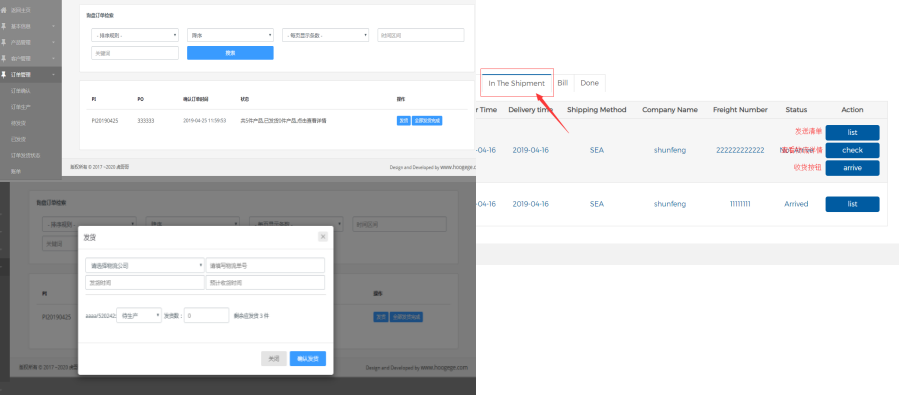Click the home icon beside 返回主页

3,10
